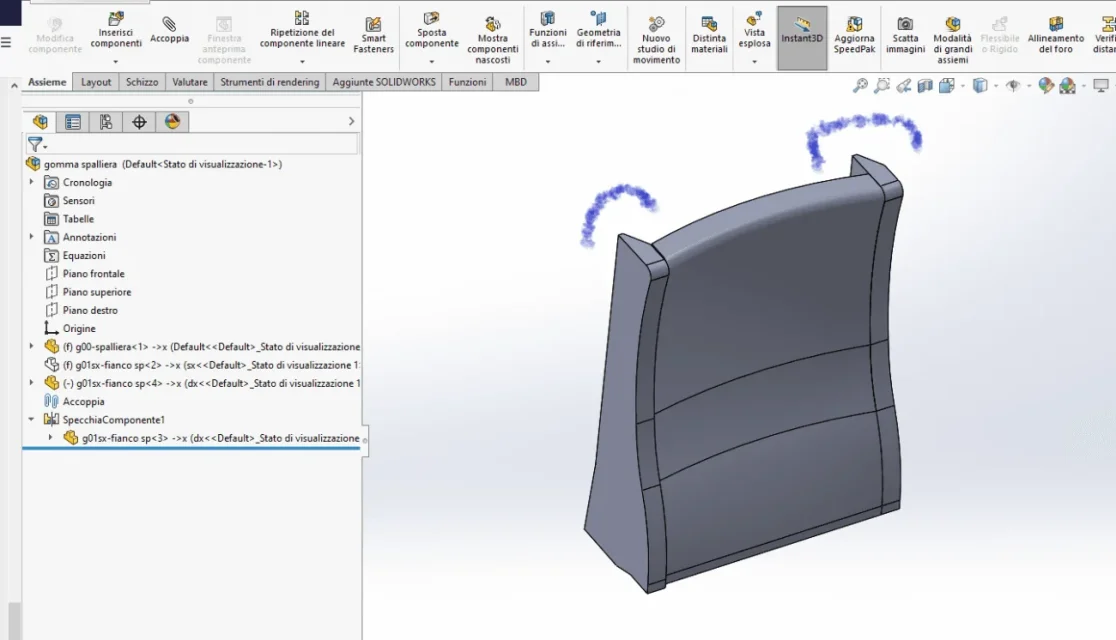
Task: Toggle Modalità di grandi assiemi
Action: [x=952, y=41]
